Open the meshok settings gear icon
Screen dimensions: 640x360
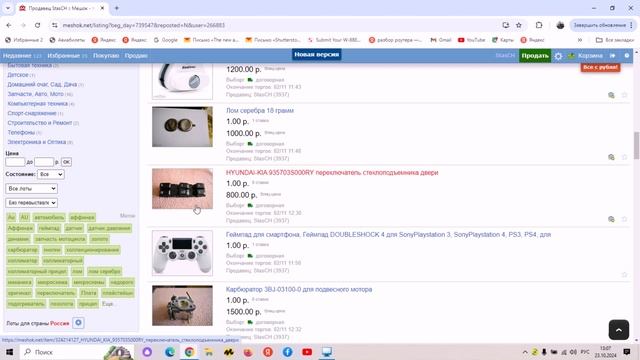(558, 56)
